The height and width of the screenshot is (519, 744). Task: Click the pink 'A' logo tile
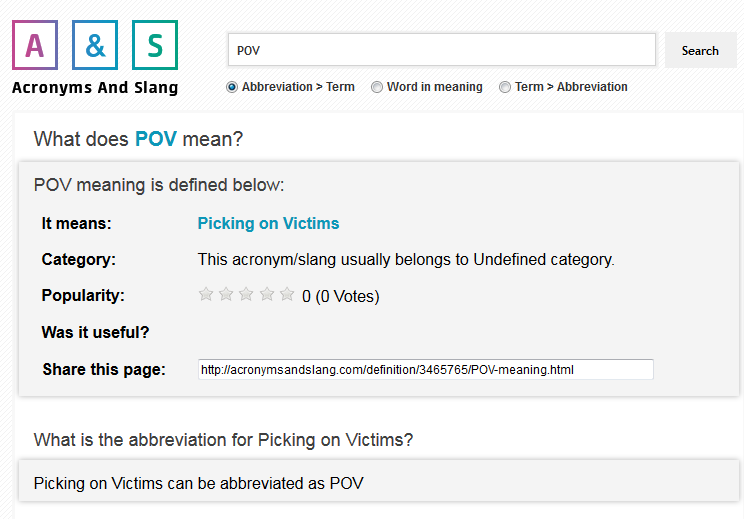pos(35,45)
